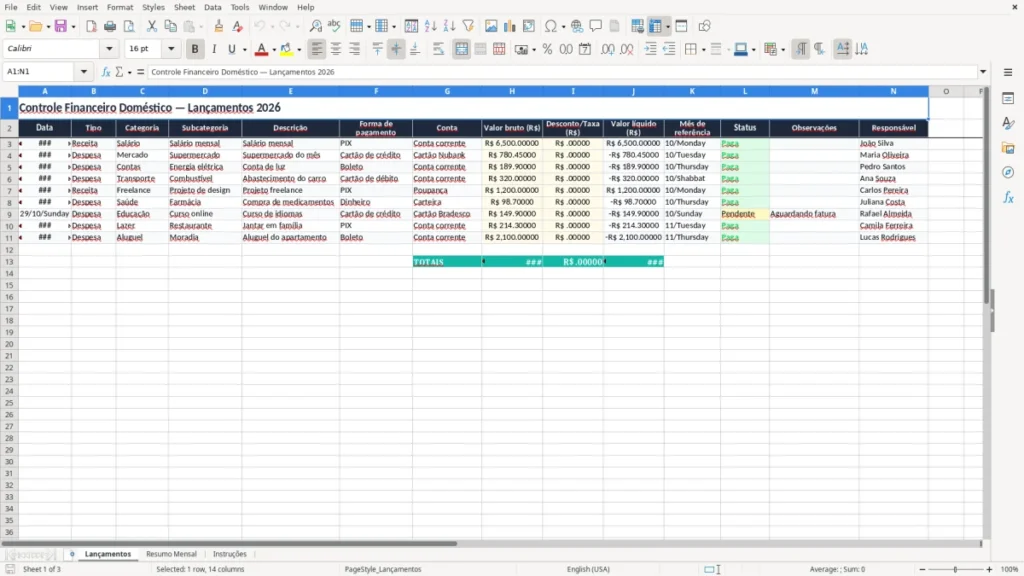Image resolution: width=1024 pixels, height=576 pixels.
Task: Adjust the zoom slider
Action: [x=955, y=569]
